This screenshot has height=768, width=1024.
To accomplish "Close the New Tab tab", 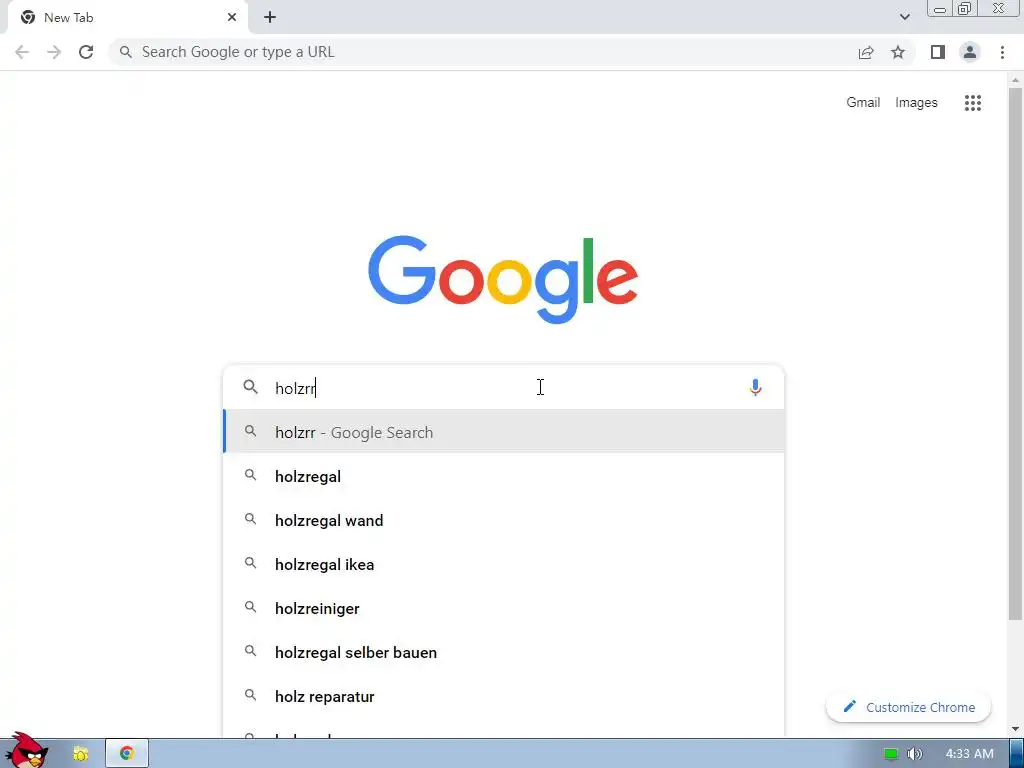I will (x=232, y=18).
